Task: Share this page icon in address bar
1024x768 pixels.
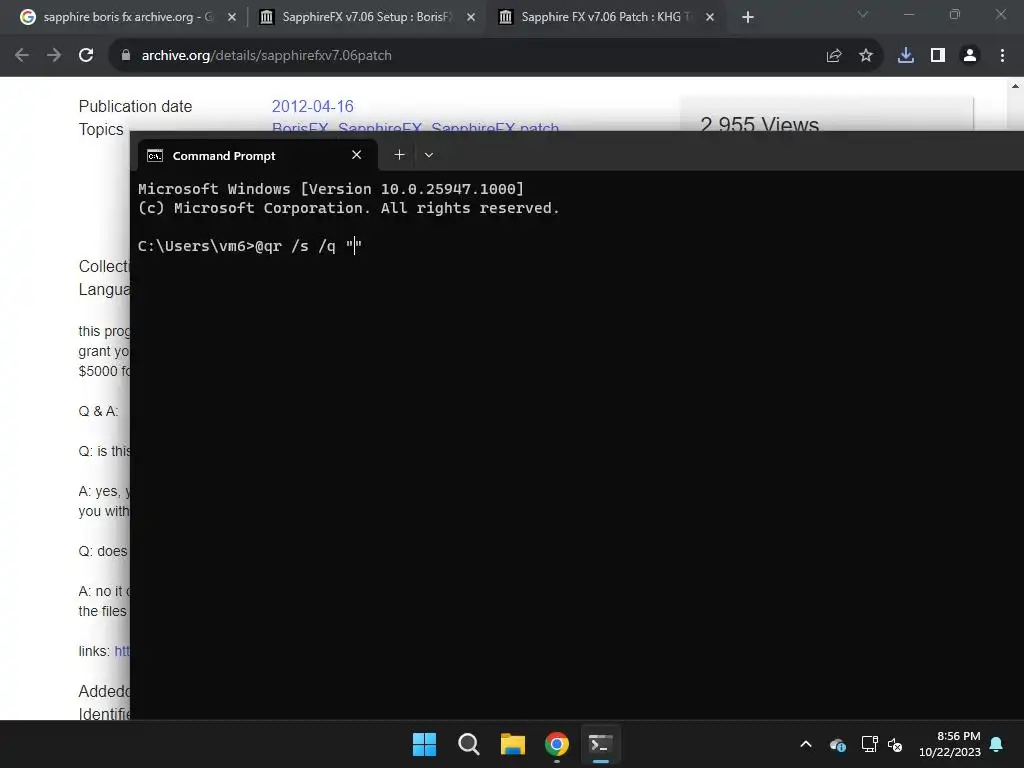Action: 834,56
